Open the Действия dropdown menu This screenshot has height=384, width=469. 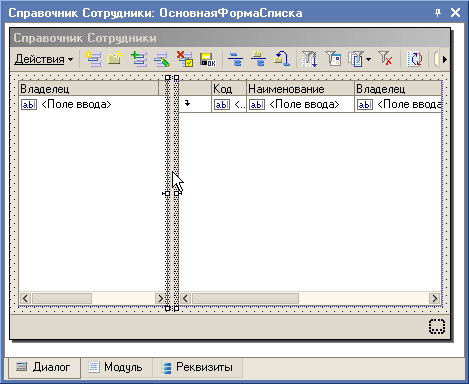(44, 59)
